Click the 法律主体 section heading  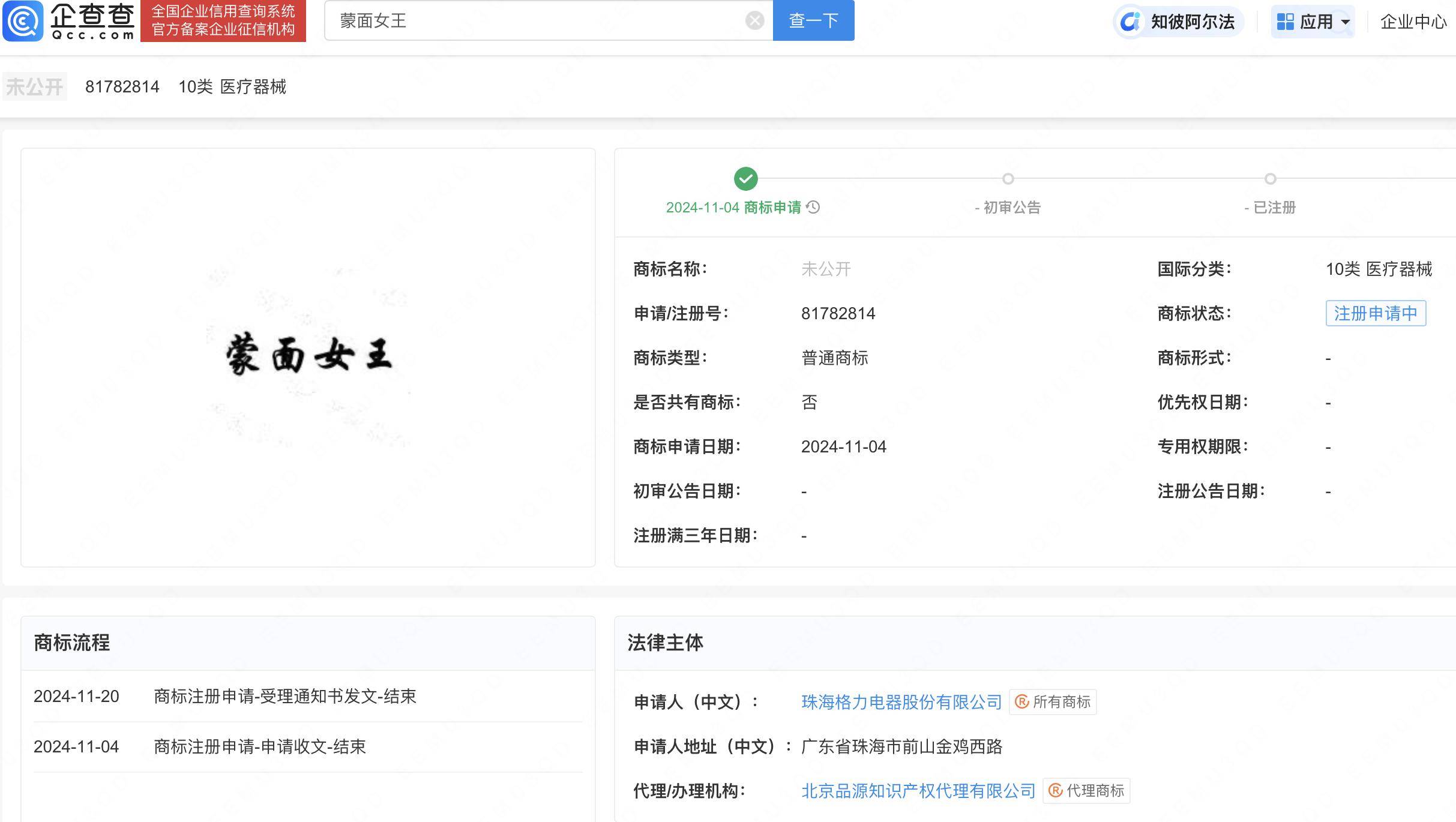tap(665, 643)
